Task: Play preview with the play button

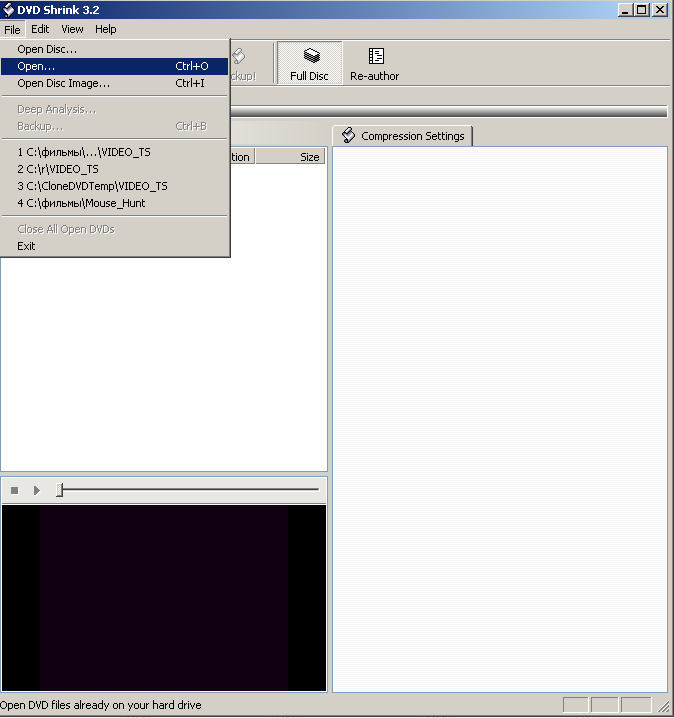Action: 37,490
